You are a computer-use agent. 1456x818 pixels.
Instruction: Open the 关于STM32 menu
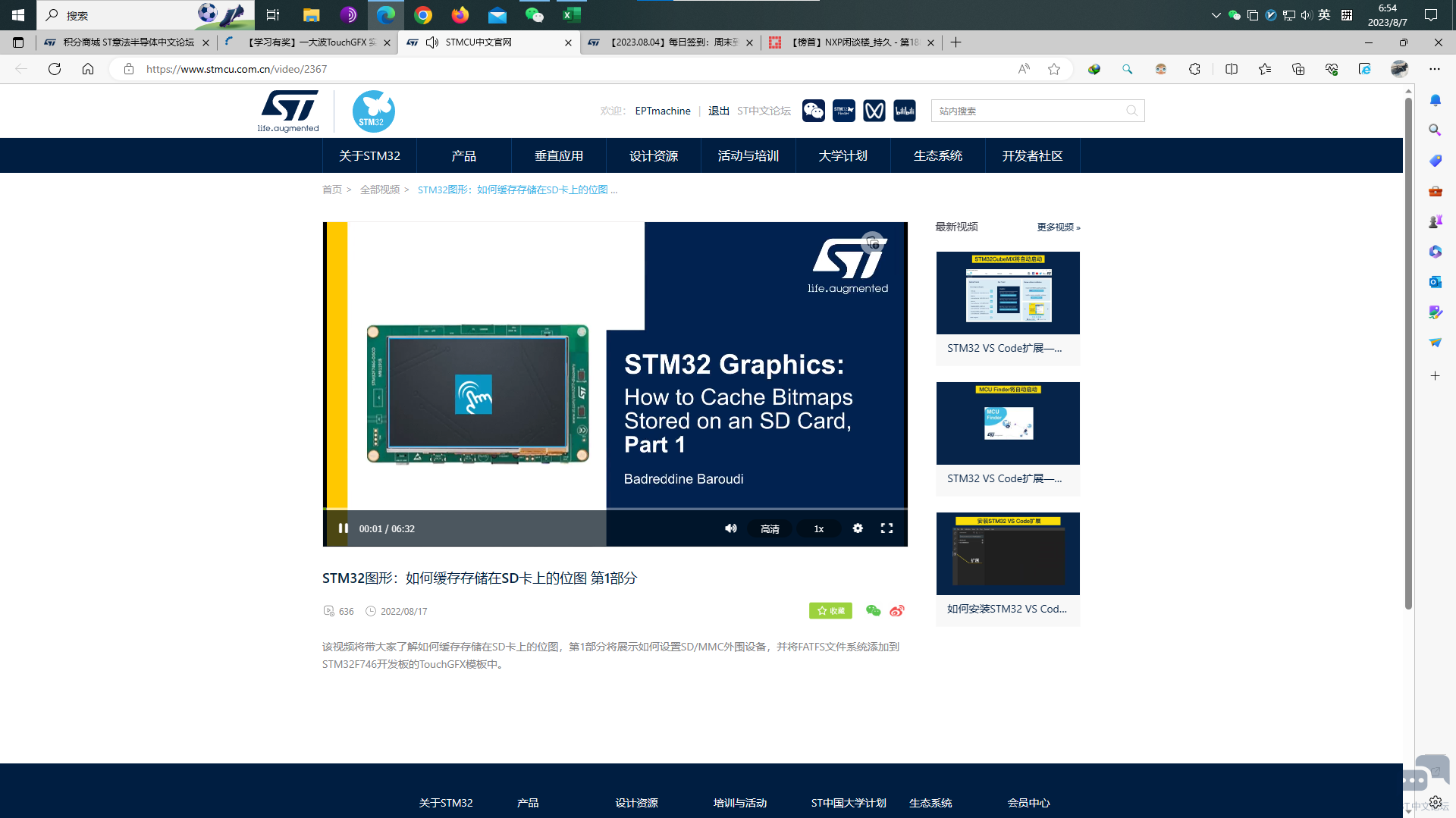369,155
